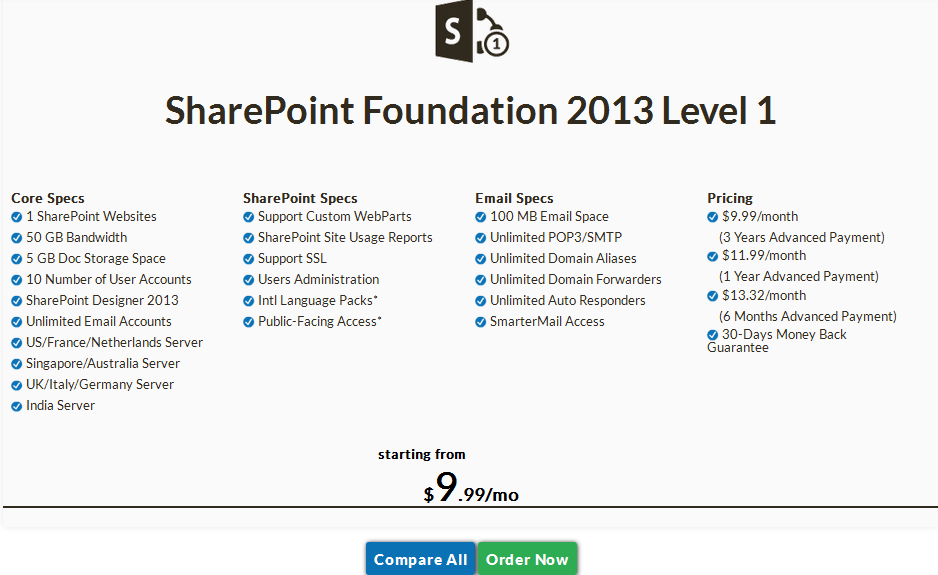This screenshot has width=938, height=575.
Task: Click checkmark icon next to Support SSL
Action: click(x=249, y=259)
